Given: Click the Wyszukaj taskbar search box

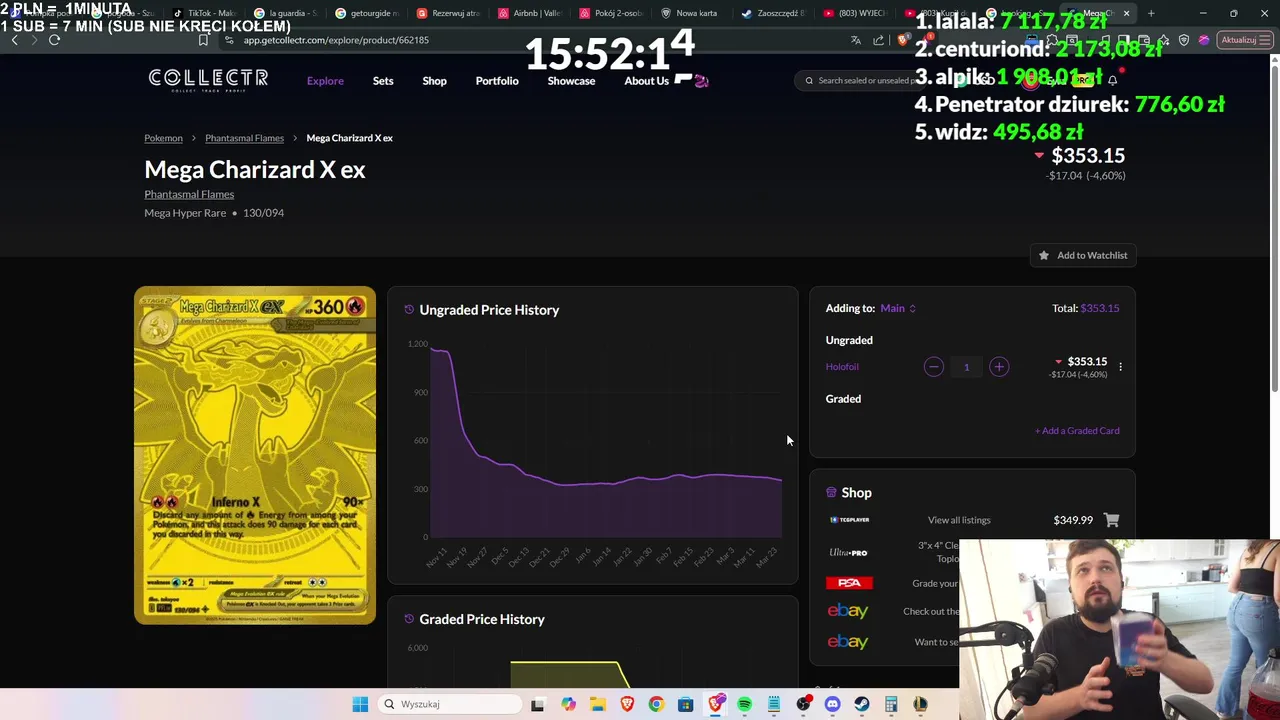Looking at the screenshot, I should pos(450,704).
